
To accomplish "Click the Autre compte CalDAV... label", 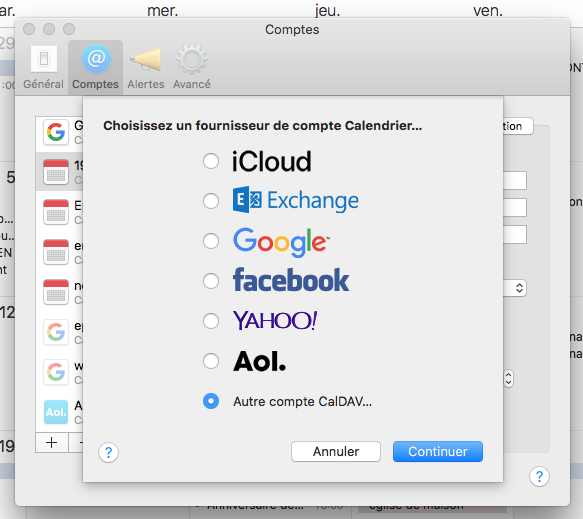I will [302, 402].
